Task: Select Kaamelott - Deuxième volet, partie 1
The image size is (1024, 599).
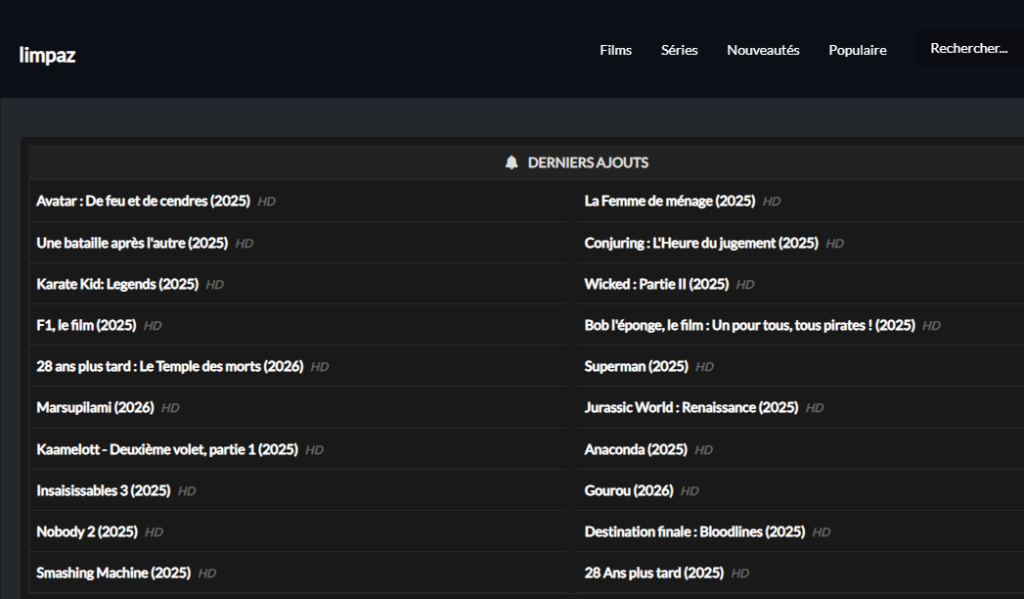Action: click(167, 449)
